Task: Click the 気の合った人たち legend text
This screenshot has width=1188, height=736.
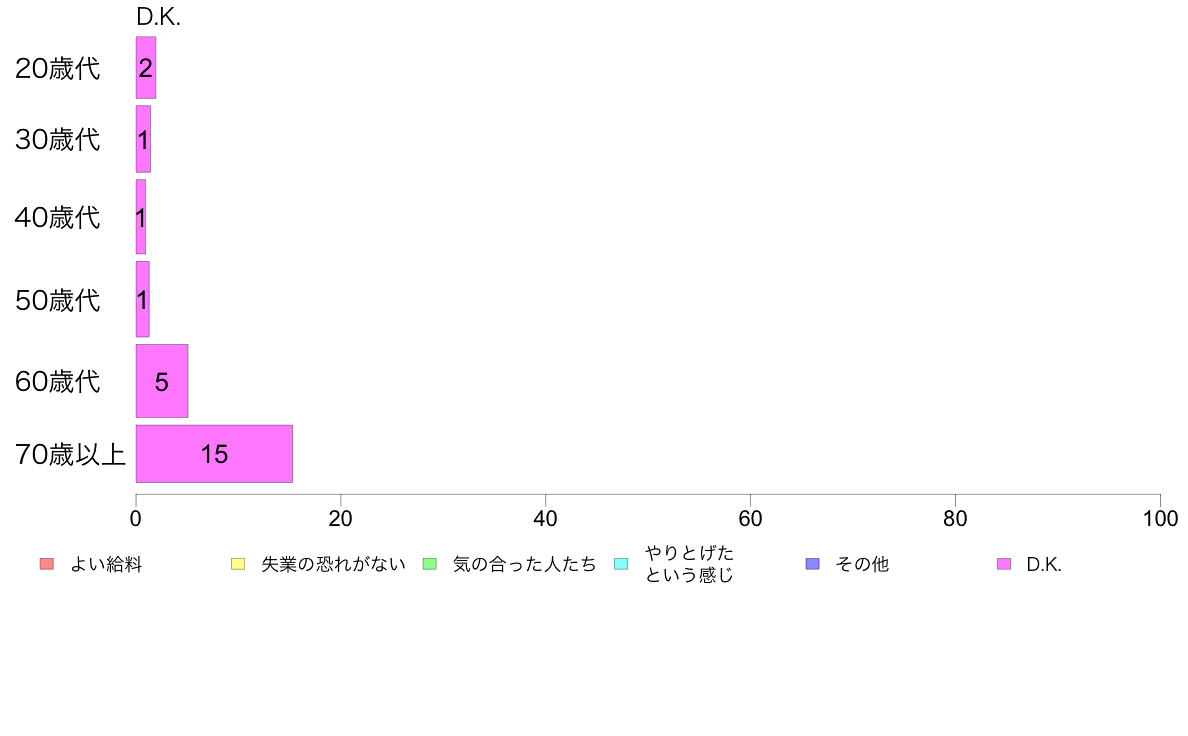Action: pyautogui.click(x=524, y=565)
